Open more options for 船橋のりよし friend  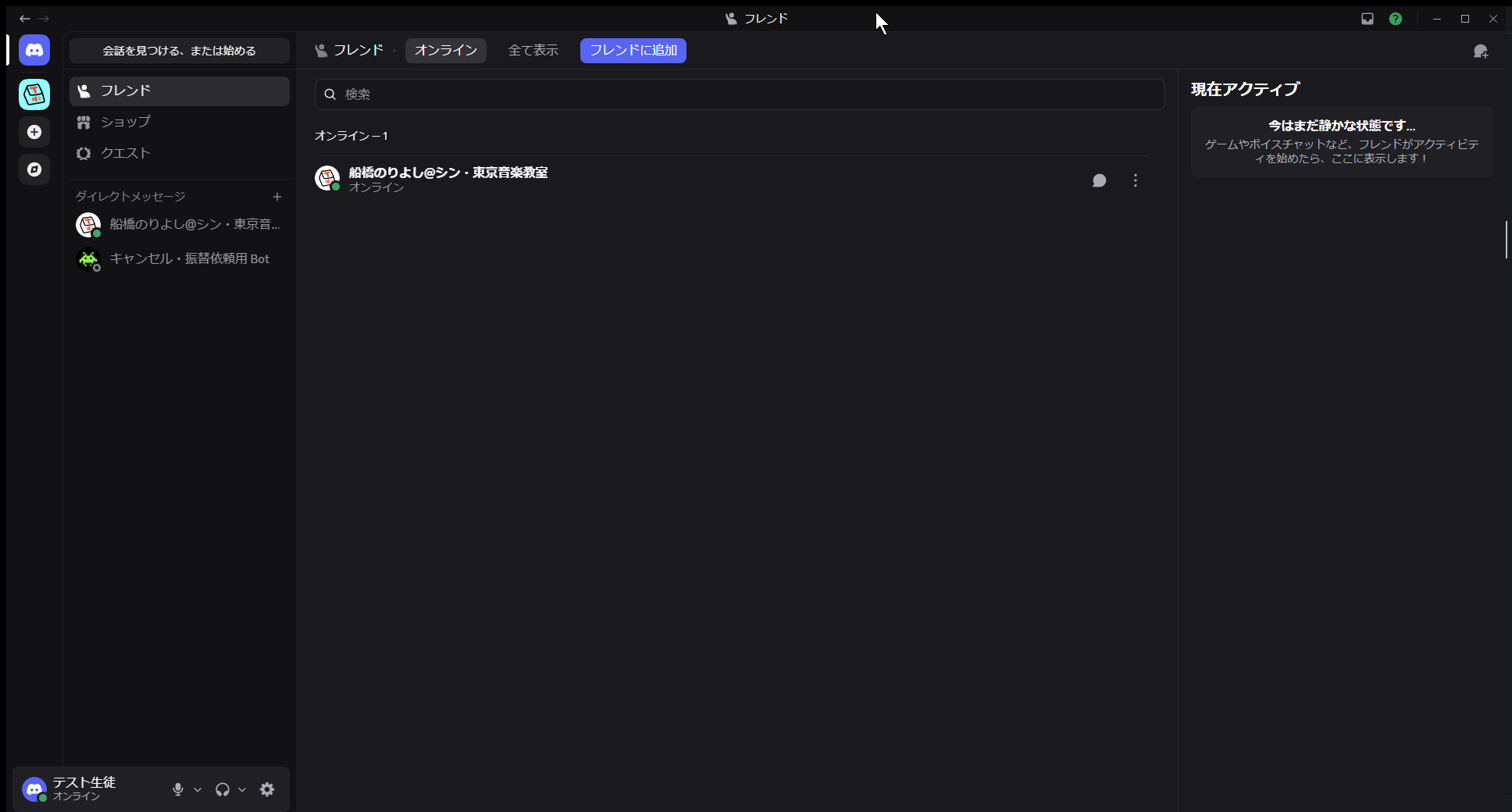click(x=1136, y=180)
